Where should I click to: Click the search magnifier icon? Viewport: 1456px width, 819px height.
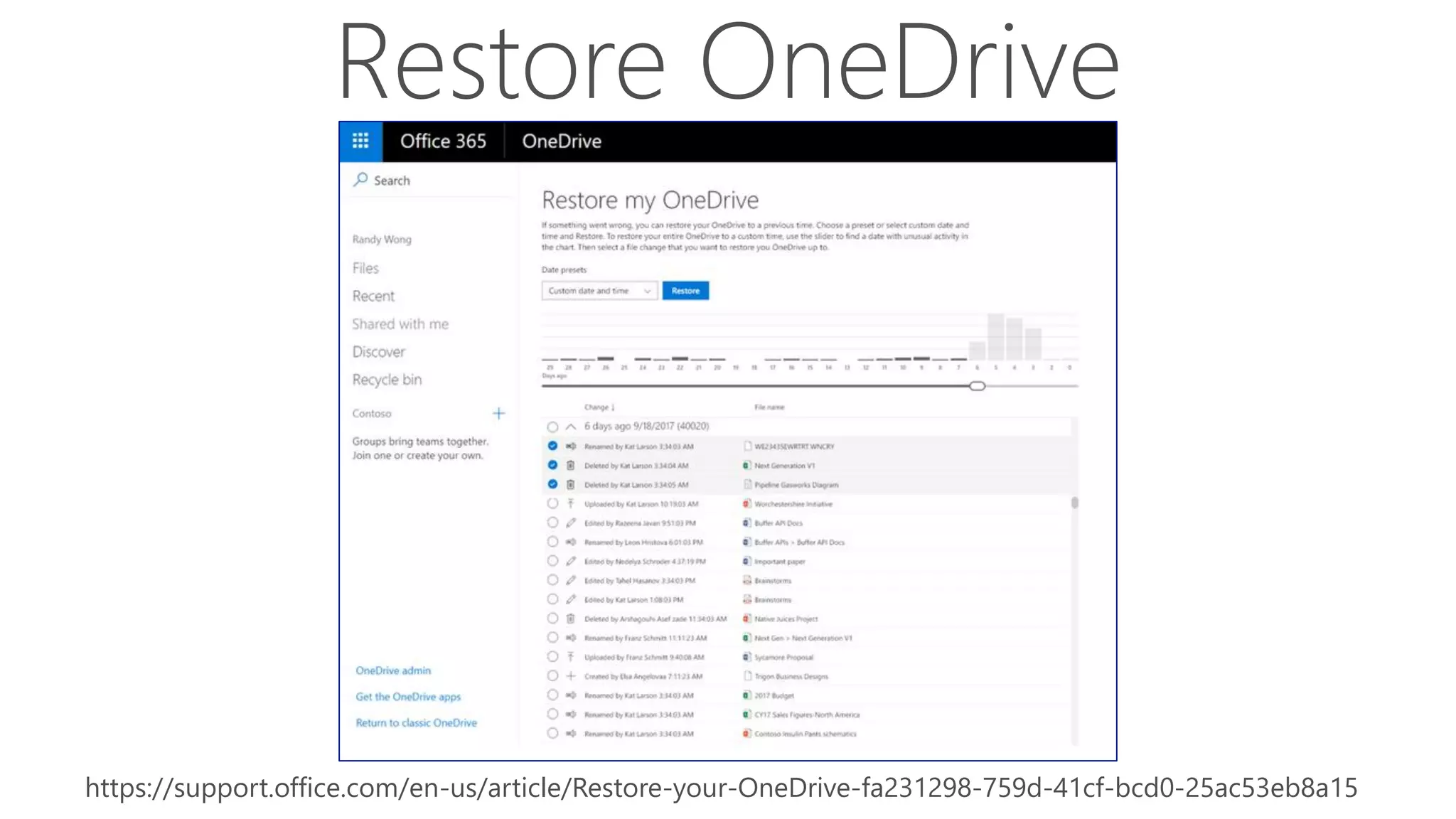pos(361,180)
